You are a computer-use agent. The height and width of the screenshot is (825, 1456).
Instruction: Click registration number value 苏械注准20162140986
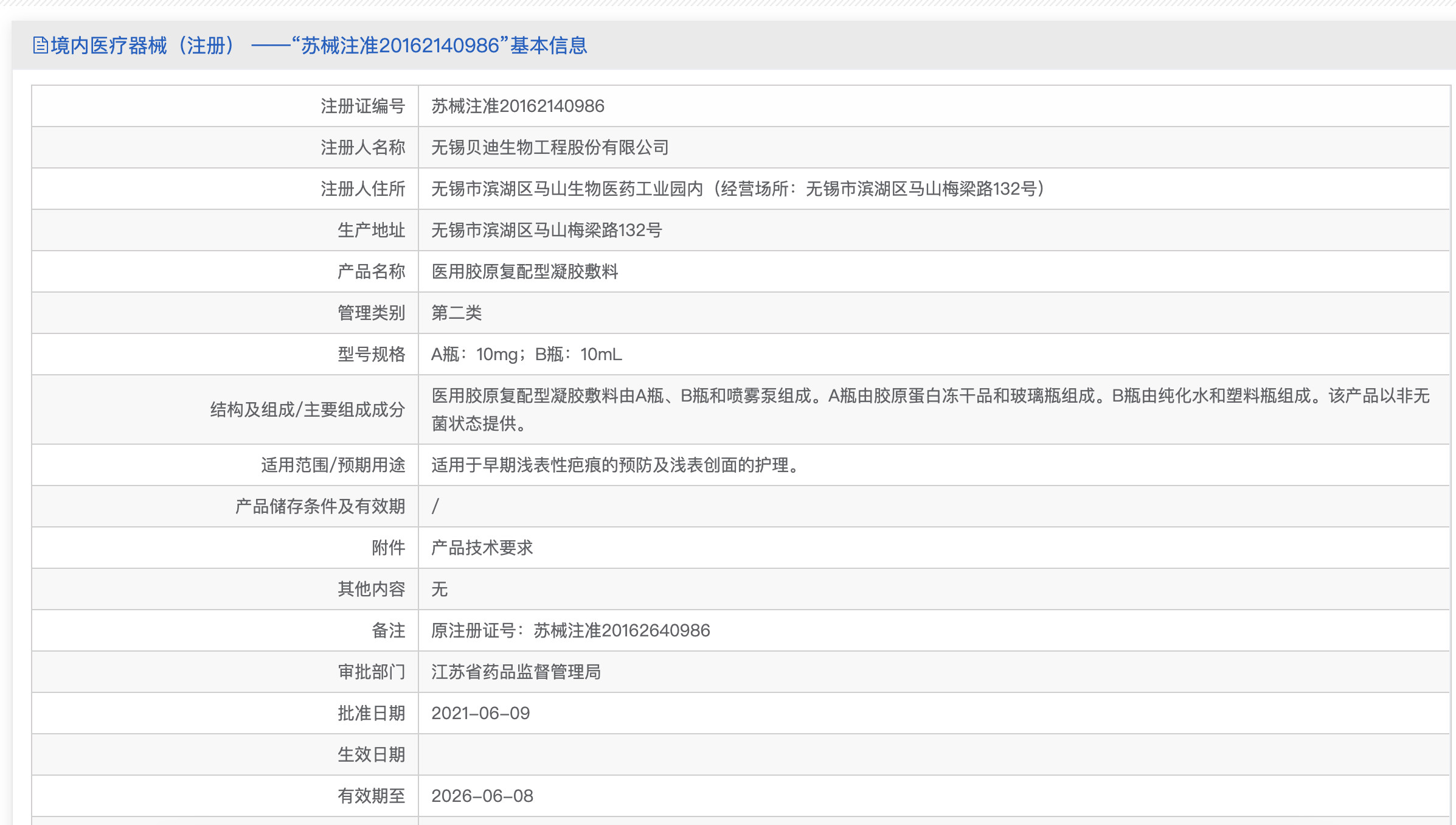tap(518, 106)
